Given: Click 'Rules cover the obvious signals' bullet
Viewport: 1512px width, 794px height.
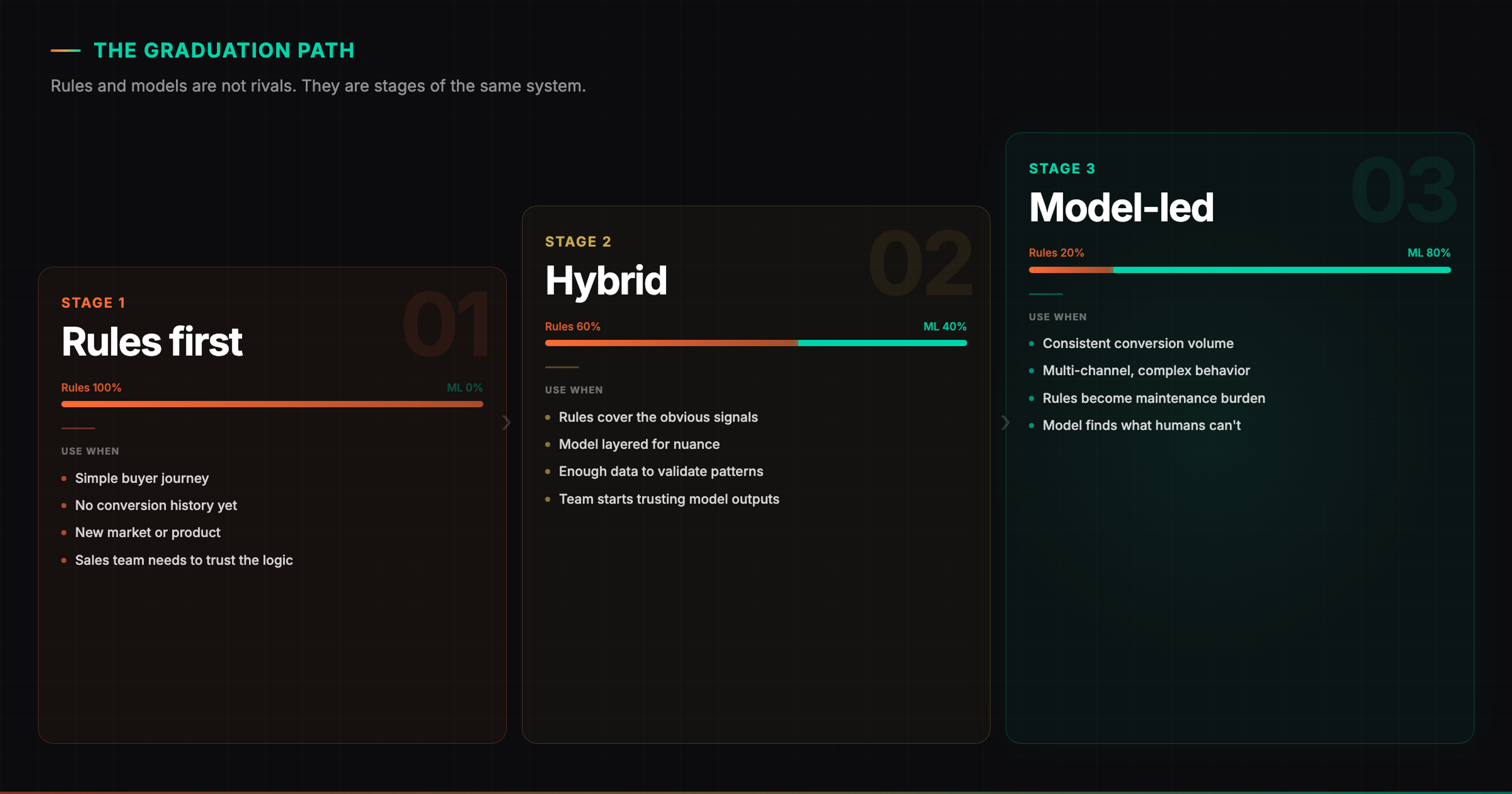Looking at the screenshot, I should point(659,417).
